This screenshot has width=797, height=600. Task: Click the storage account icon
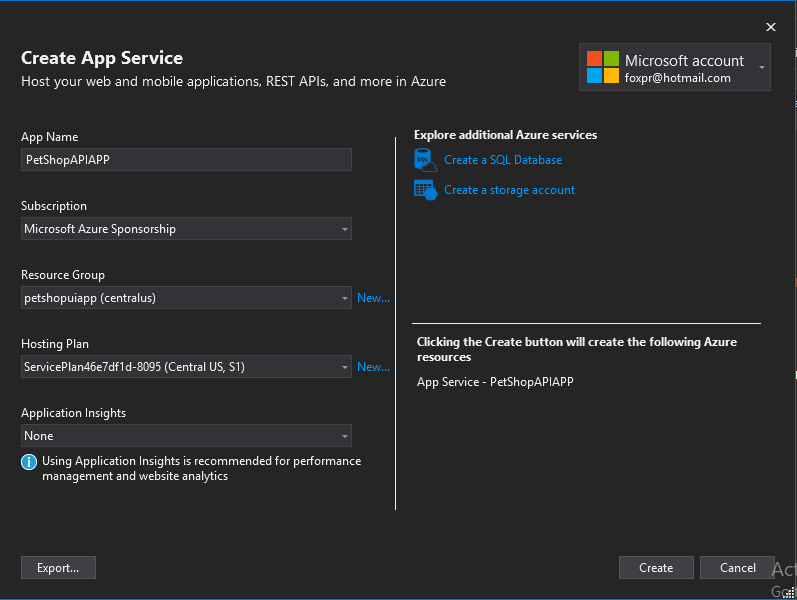(425, 190)
